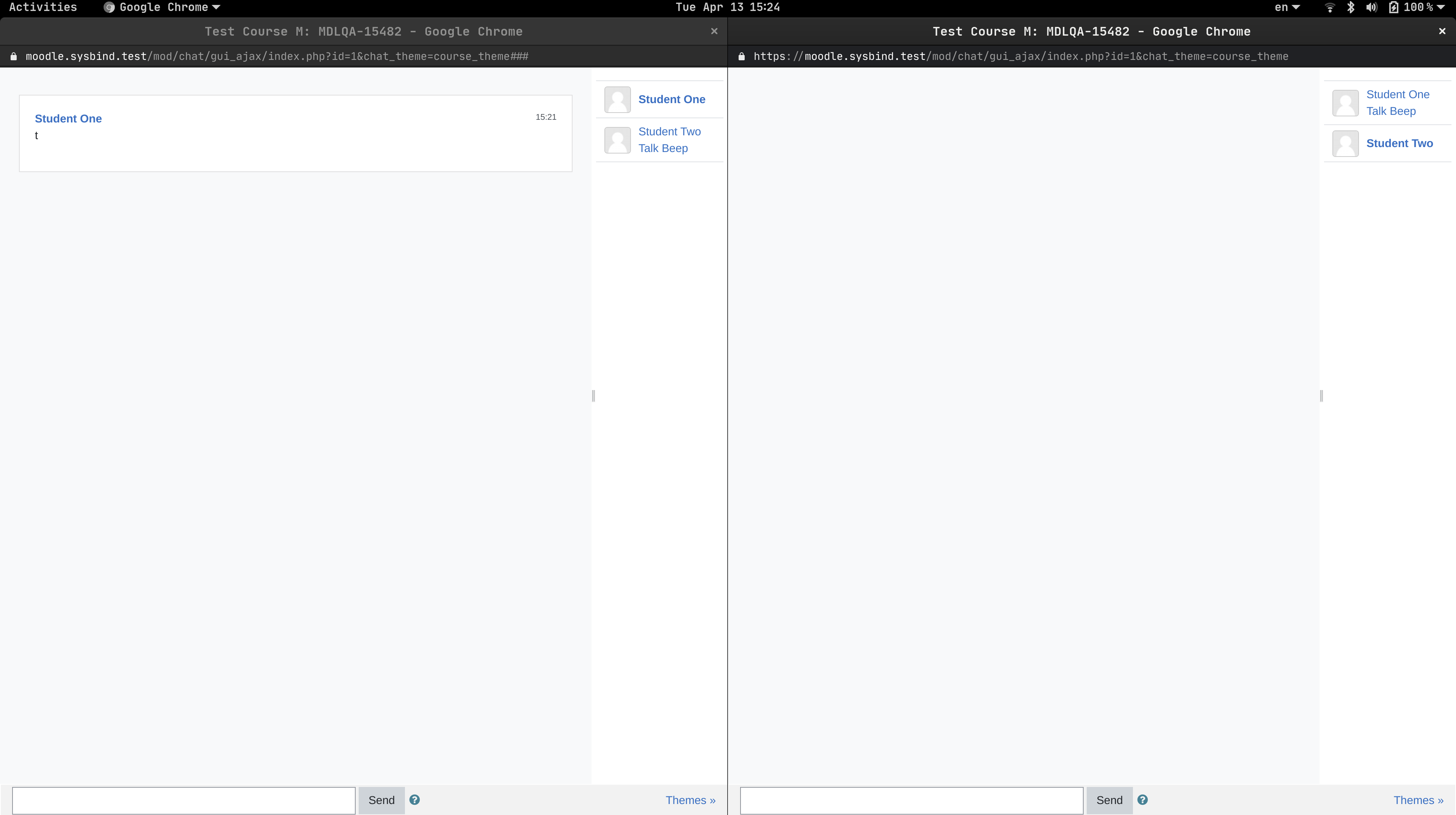Click Student One sender name in chat message

[68, 119]
